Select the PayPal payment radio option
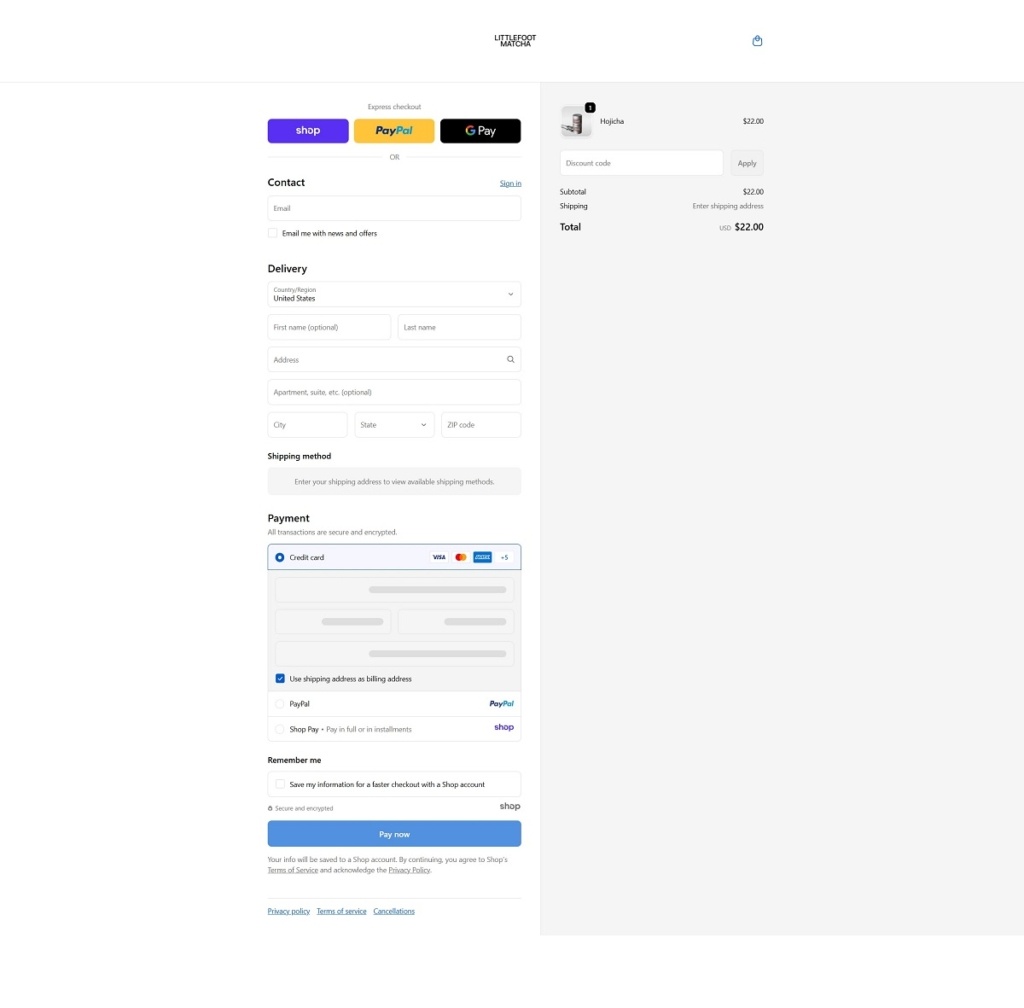This screenshot has height=1008, width=1024. click(x=280, y=704)
